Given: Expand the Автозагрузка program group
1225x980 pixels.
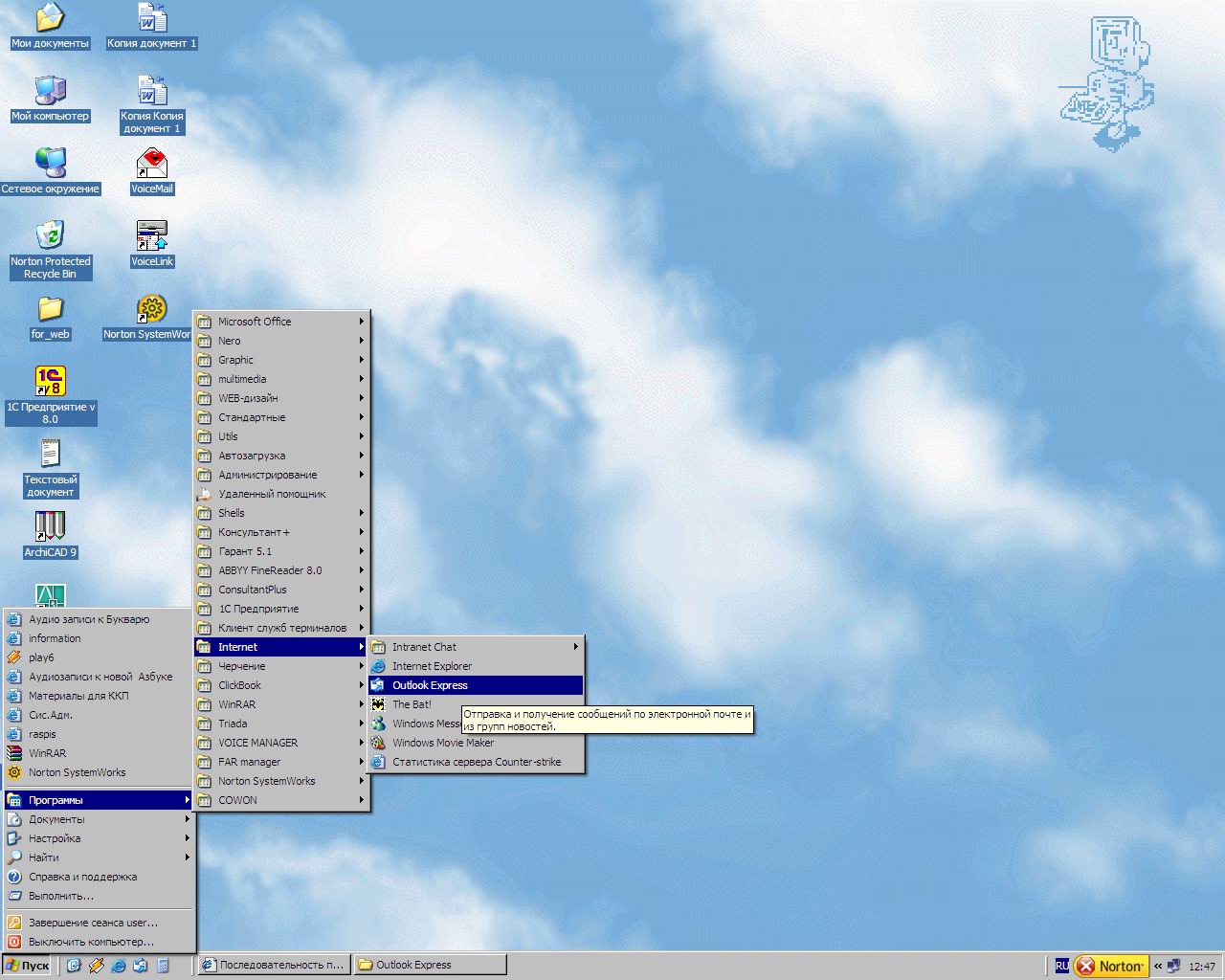Looking at the screenshot, I should point(281,456).
